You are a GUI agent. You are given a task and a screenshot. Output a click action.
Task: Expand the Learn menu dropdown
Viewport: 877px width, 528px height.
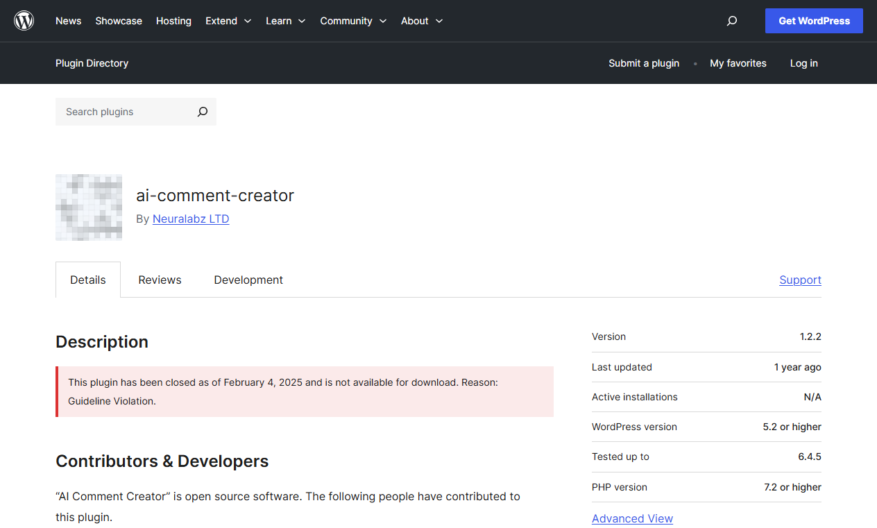pyautogui.click(x=285, y=21)
